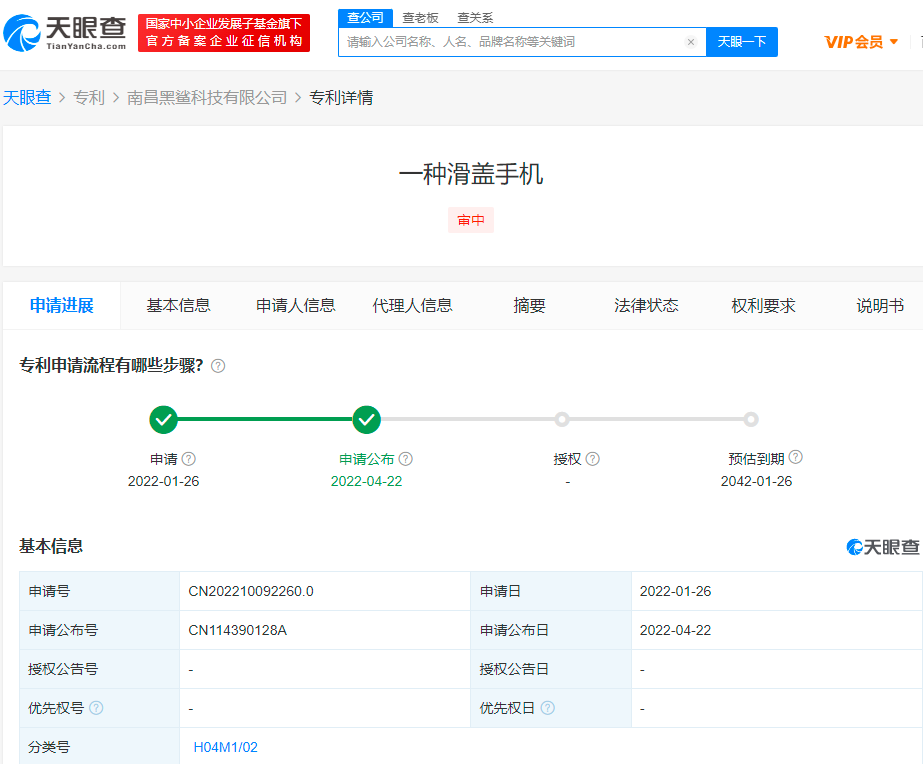Click help icon beside 授权 step label

(x=593, y=459)
